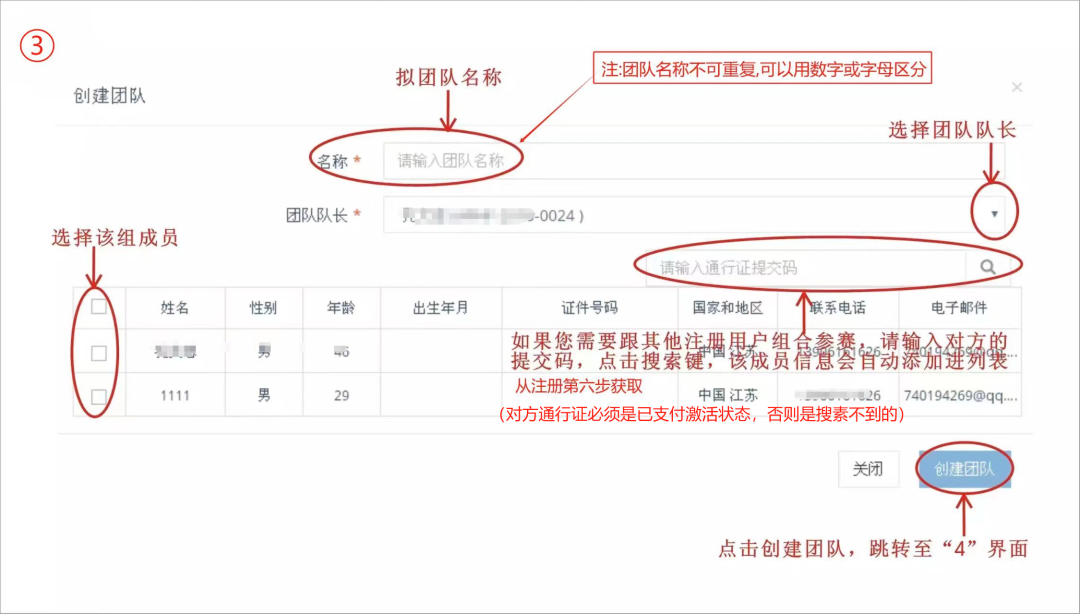Screen dimensions: 1080x614
Task: Check the first member row checkbox
Action: [x=99, y=353]
